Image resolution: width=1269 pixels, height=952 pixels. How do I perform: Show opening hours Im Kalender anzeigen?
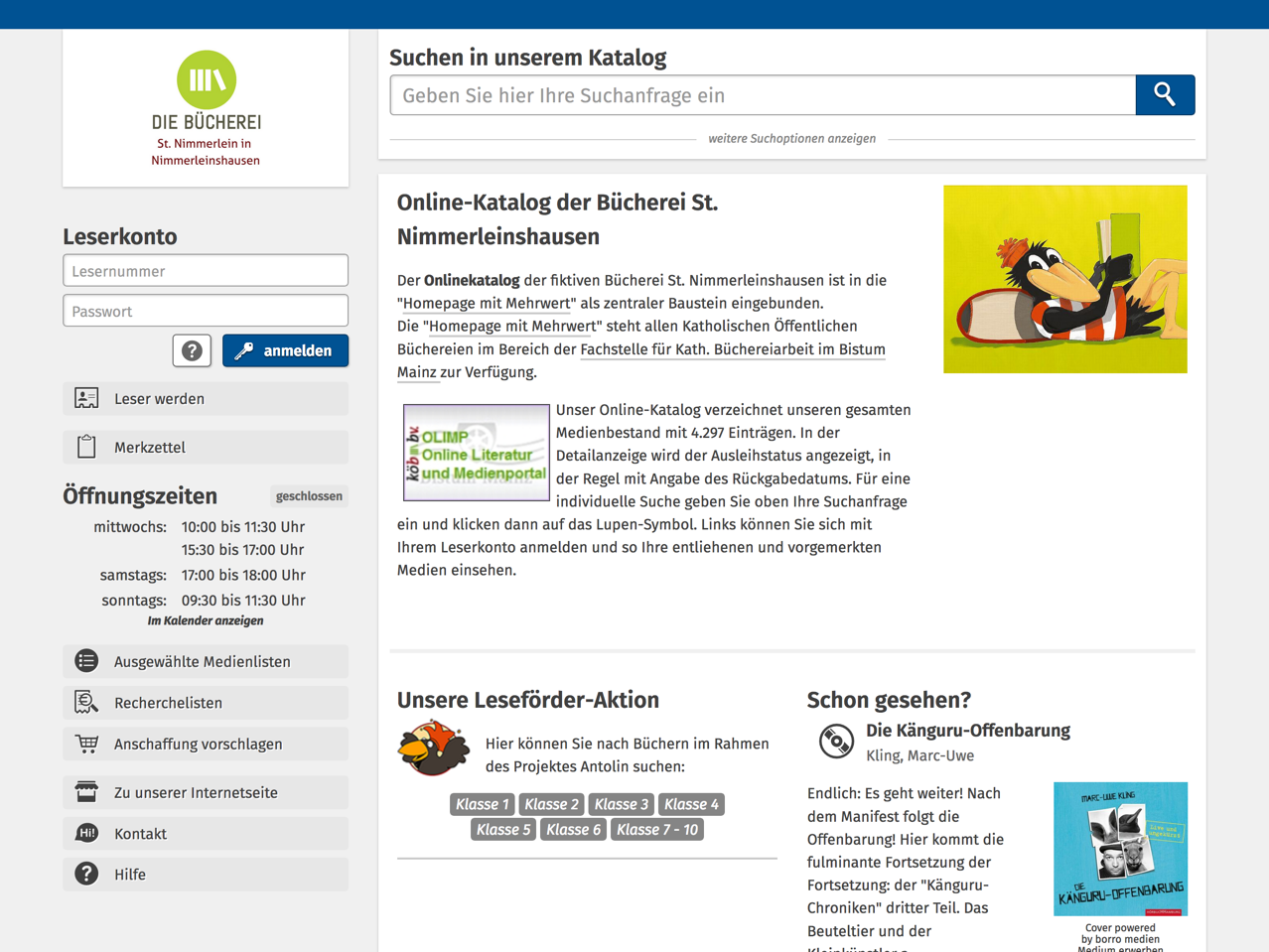(x=206, y=621)
